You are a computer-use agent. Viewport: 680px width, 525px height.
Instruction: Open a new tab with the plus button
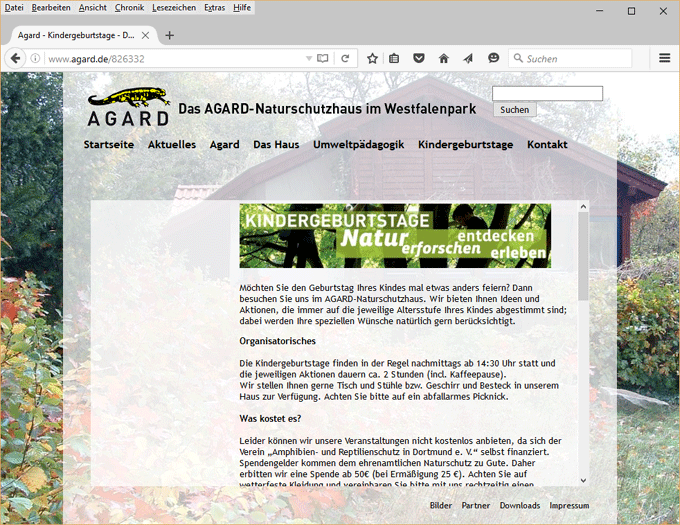170,36
